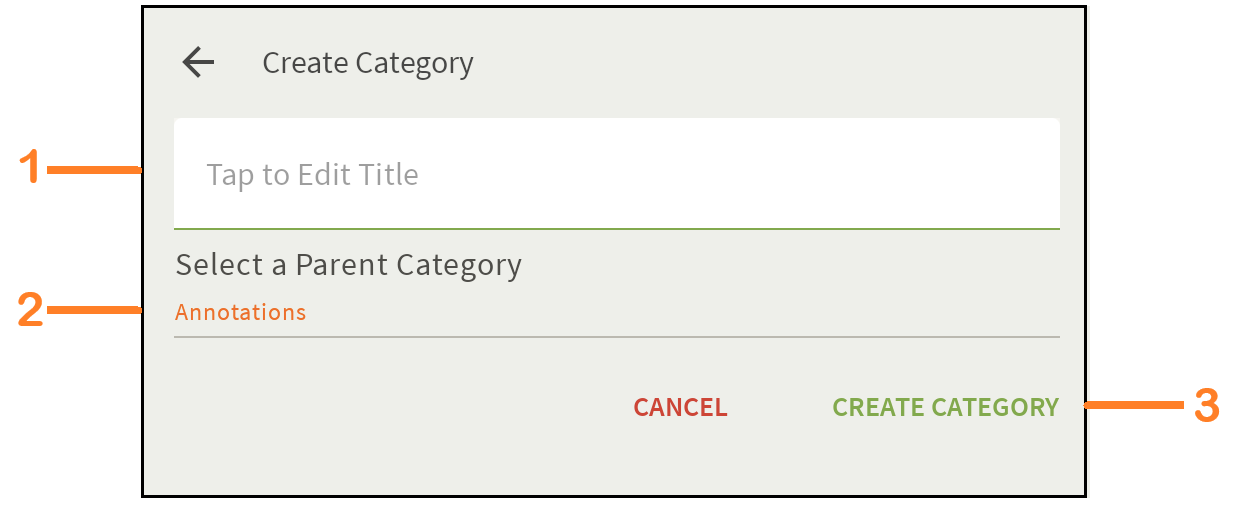Viewport: 1240px width, 505px height.
Task: Click the green CREATE CATEGORY button
Action: [x=945, y=407]
